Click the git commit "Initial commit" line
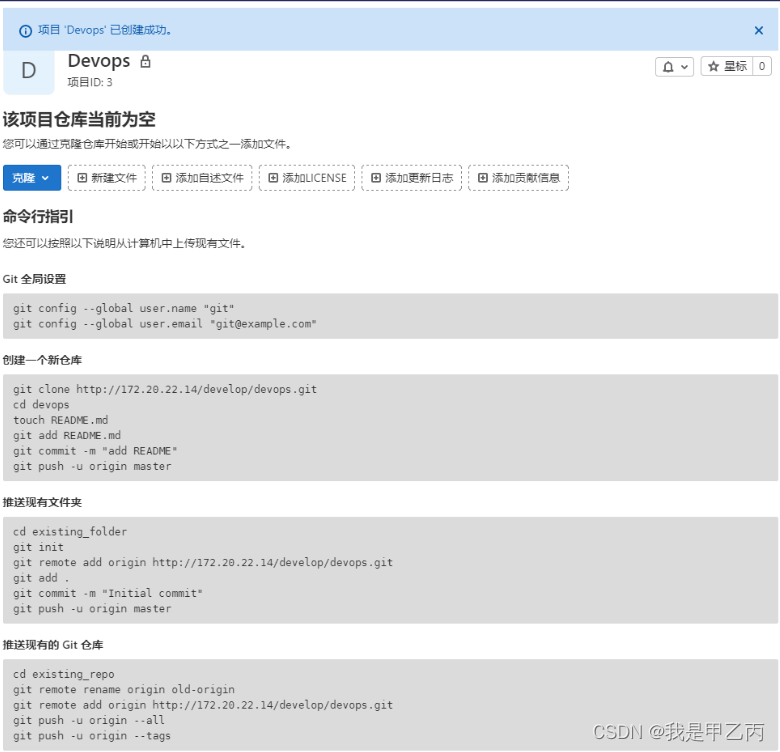 [108, 593]
